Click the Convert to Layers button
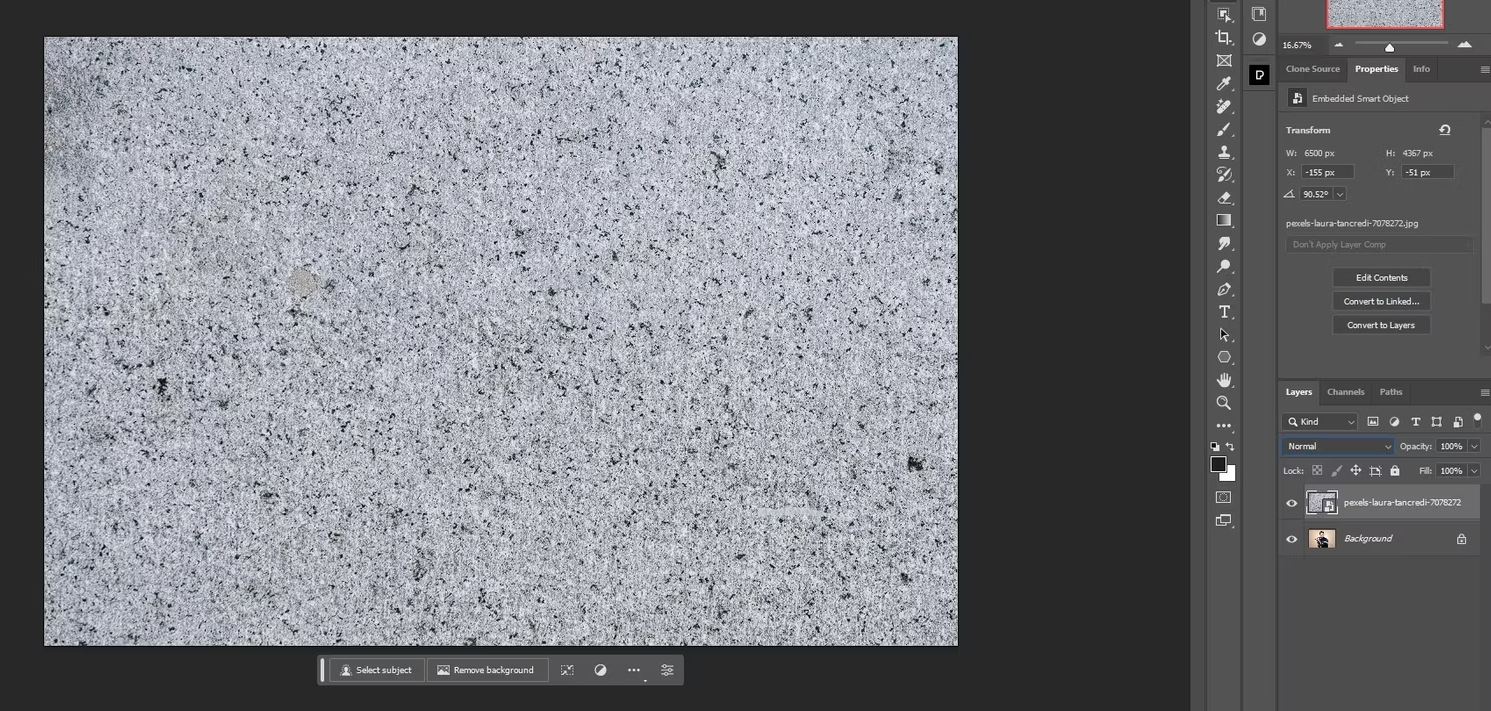This screenshot has width=1491, height=711. point(1382,325)
